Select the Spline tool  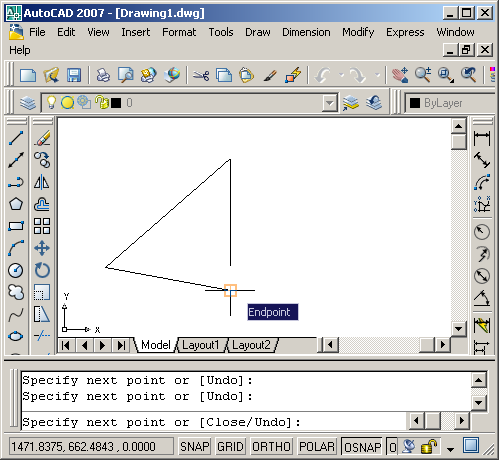[x=16, y=314]
